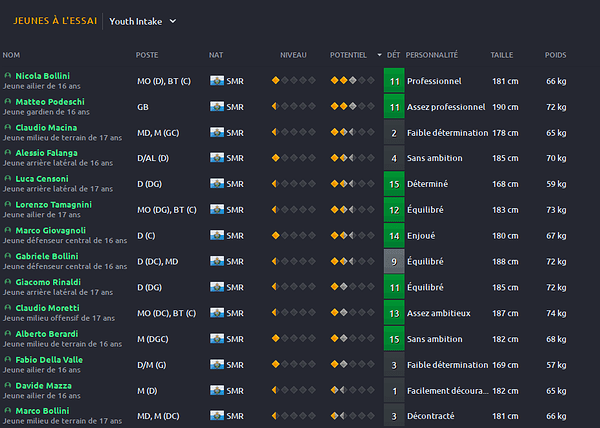Open Alessio Falanga's player profile

click(x=46, y=153)
